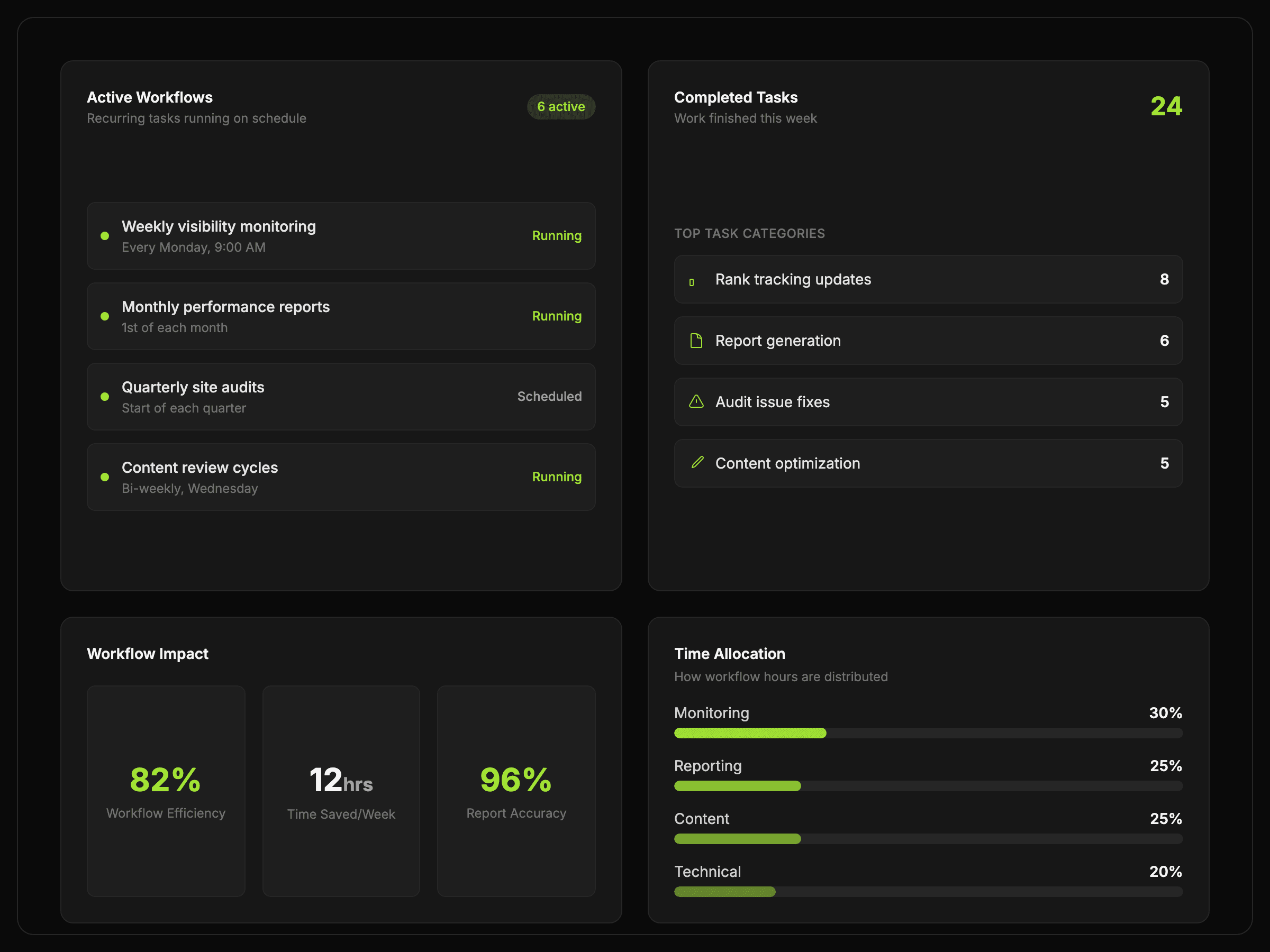Click the Monthly performance reports status dot
The image size is (1270, 952).
[104, 316]
